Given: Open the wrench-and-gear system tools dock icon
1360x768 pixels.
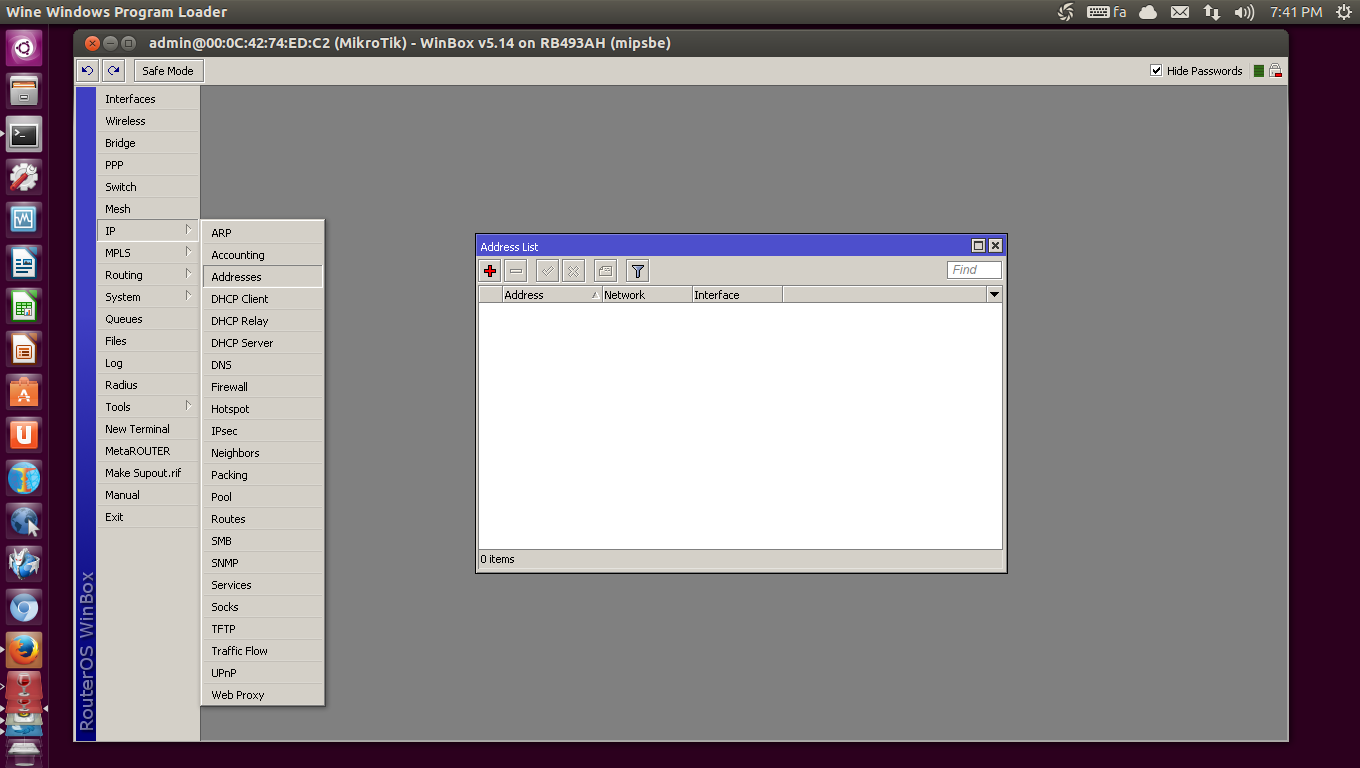Looking at the screenshot, I should [24, 177].
